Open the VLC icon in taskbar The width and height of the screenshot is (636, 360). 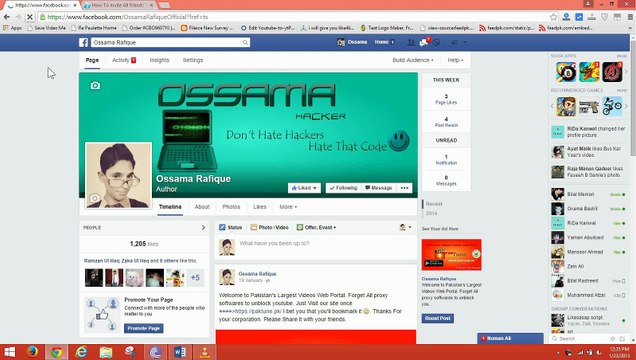(x=205, y=352)
